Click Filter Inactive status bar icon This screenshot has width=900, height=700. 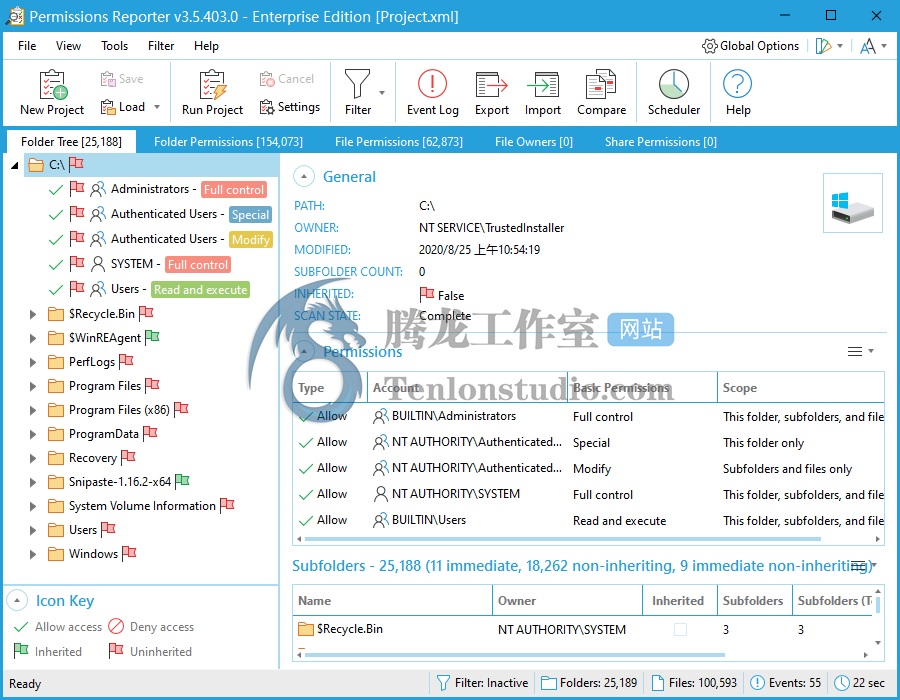coord(443,683)
